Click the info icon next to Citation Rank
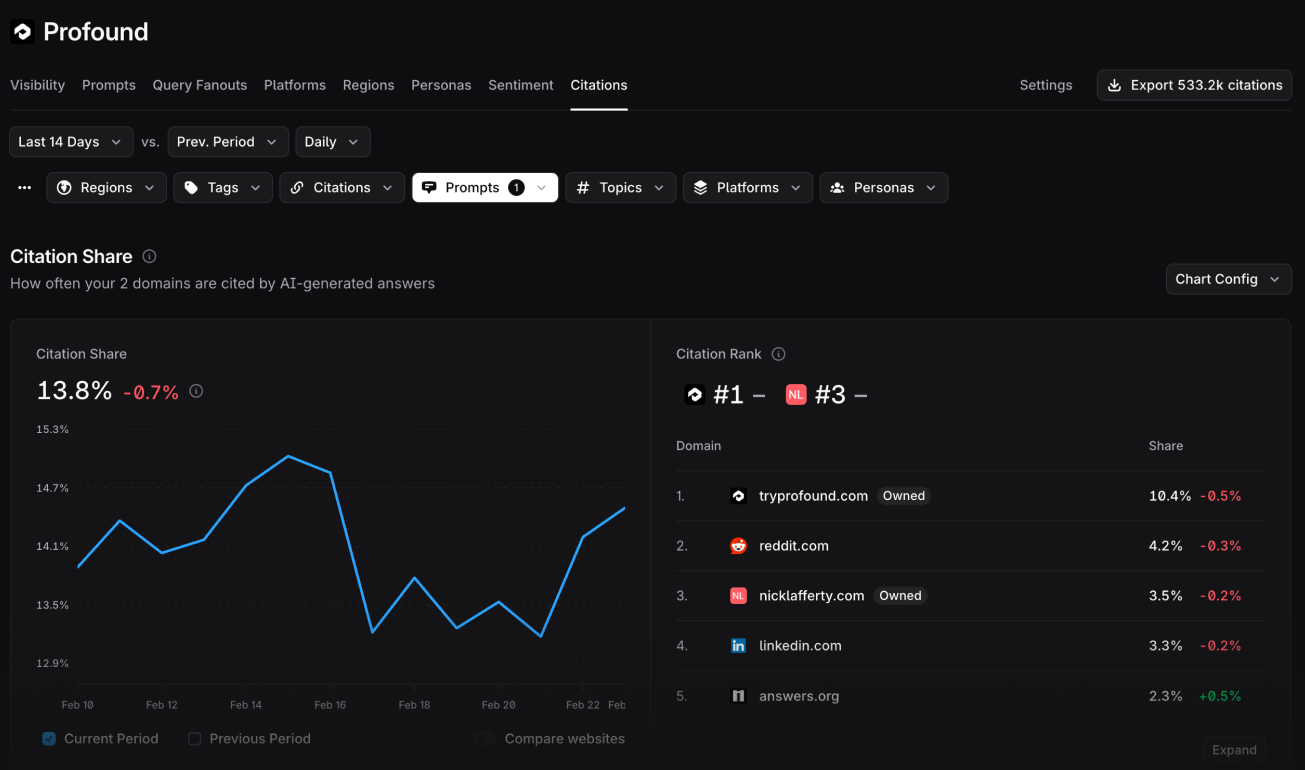Image resolution: width=1305 pixels, height=770 pixels. [x=779, y=354]
